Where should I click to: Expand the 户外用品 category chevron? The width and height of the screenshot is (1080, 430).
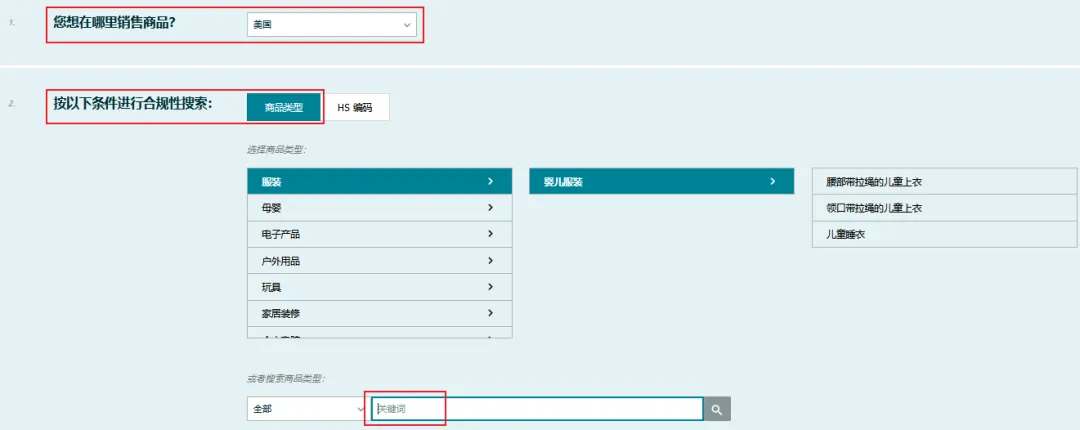coord(490,260)
